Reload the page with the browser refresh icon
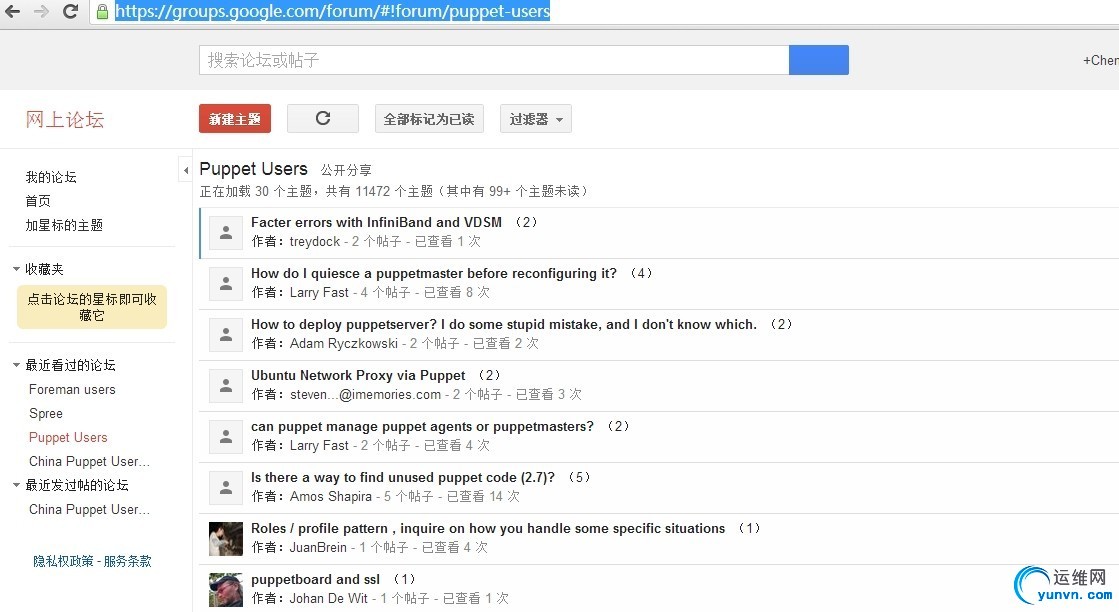 pyautogui.click(x=70, y=11)
